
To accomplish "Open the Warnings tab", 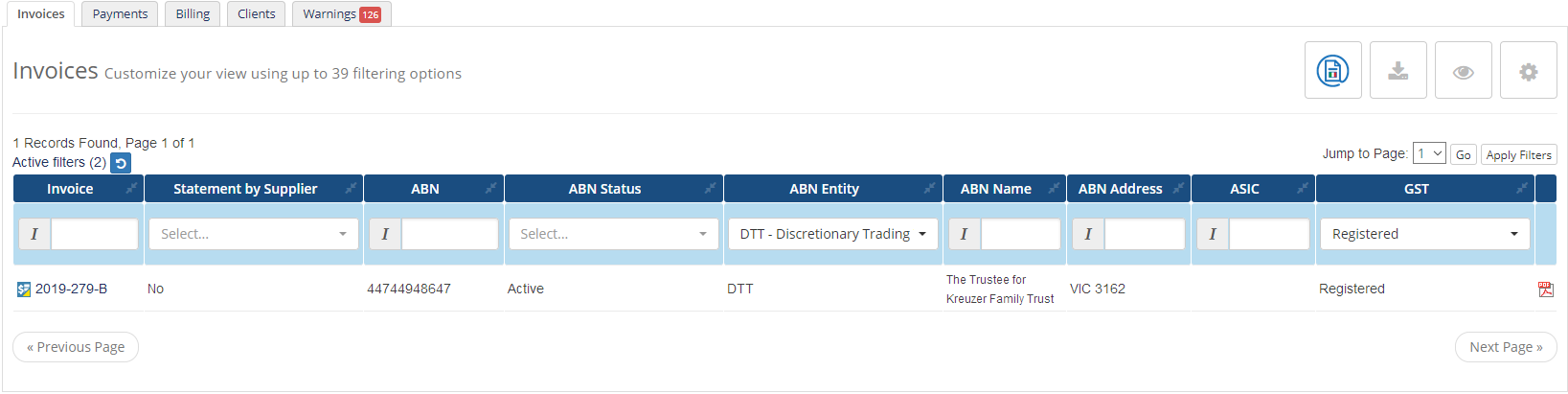I will tap(342, 13).
